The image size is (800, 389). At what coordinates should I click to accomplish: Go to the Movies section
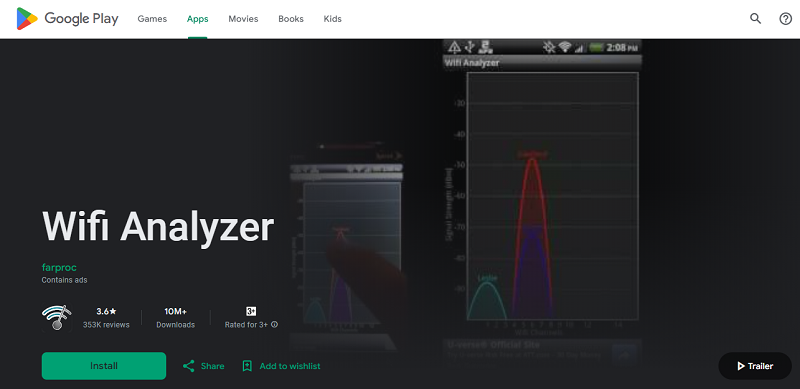pos(243,19)
